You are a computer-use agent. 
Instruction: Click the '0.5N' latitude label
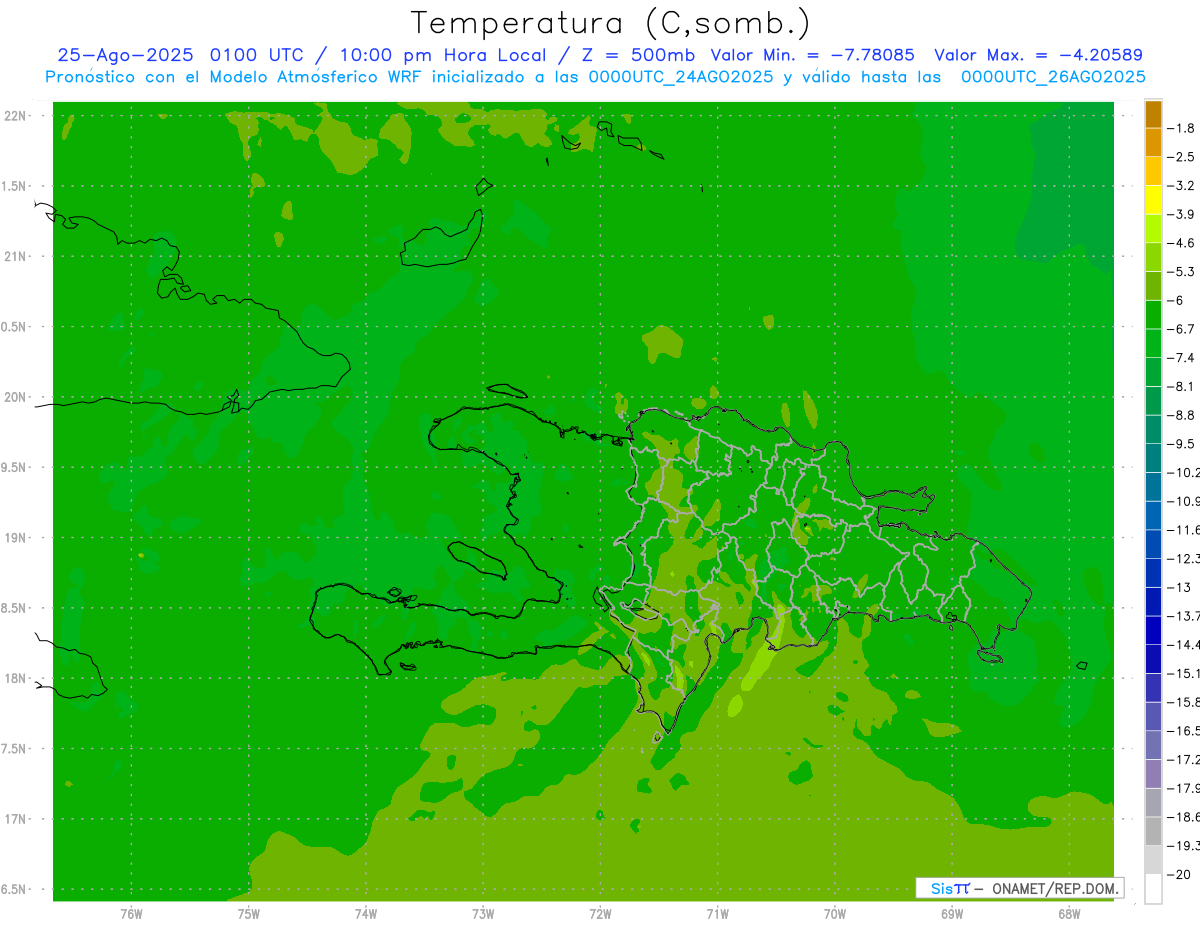(x=15, y=327)
